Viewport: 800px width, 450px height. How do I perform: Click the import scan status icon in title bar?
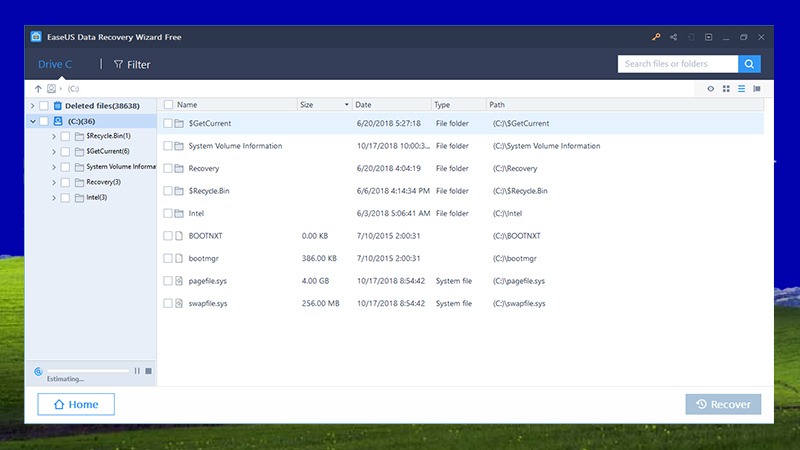coord(691,37)
